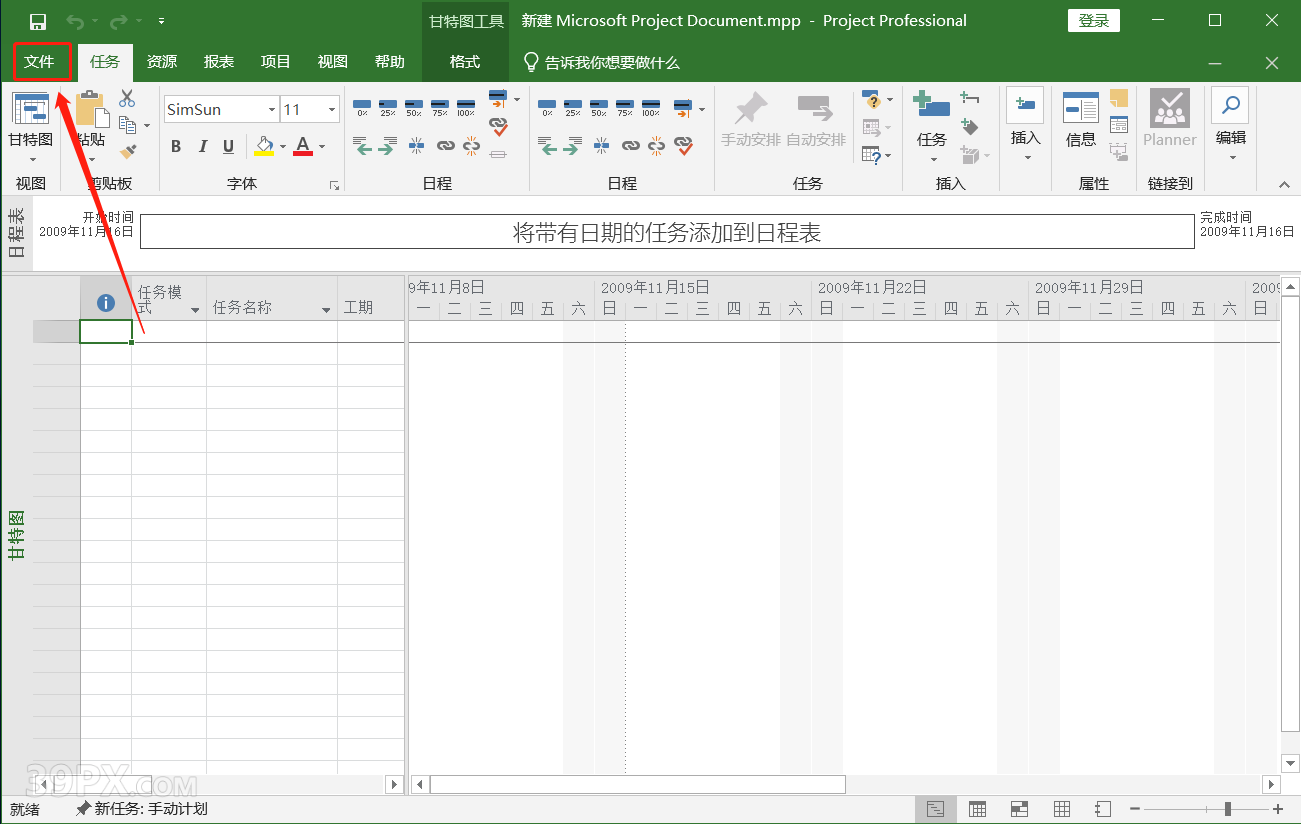Viewport: 1301px width, 824px height.
Task: Open task notes yellow sticky icon
Action: (x=1119, y=98)
